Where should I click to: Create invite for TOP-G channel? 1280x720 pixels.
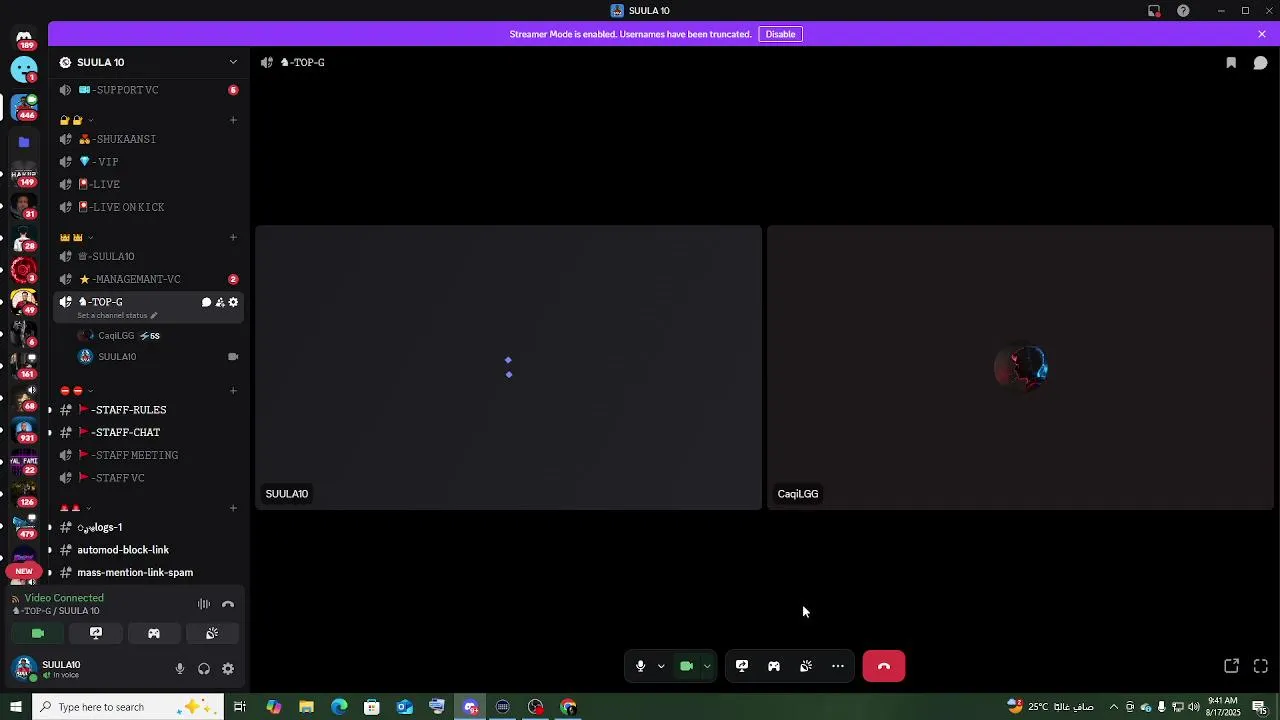click(220, 302)
